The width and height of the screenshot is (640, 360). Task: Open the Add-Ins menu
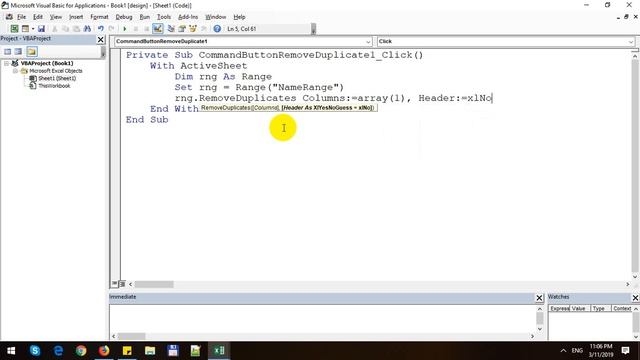[x=188, y=17]
